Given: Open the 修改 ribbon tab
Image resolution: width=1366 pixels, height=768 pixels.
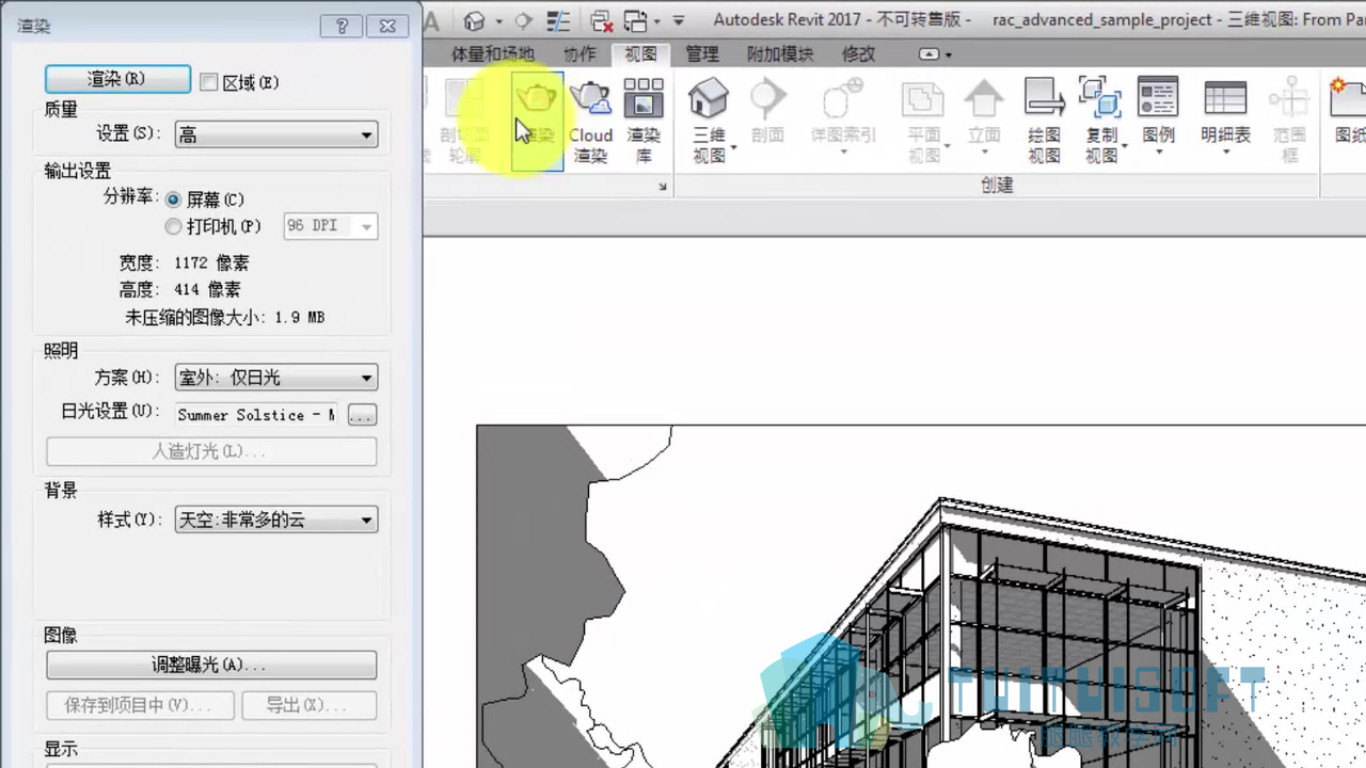Looking at the screenshot, I should (x=858, y=54).
